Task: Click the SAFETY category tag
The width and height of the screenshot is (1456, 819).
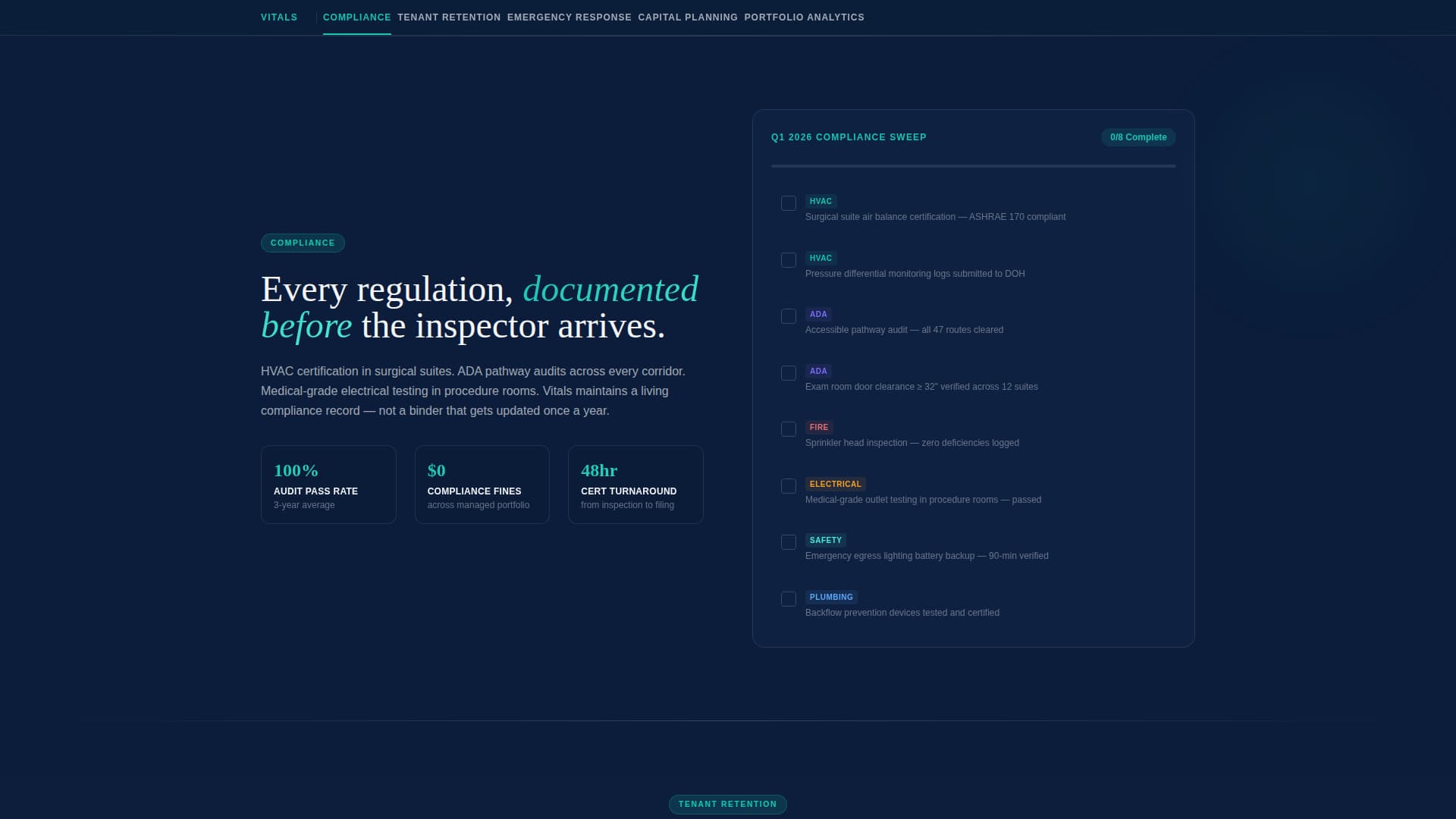Action: [x=826, y=541]
